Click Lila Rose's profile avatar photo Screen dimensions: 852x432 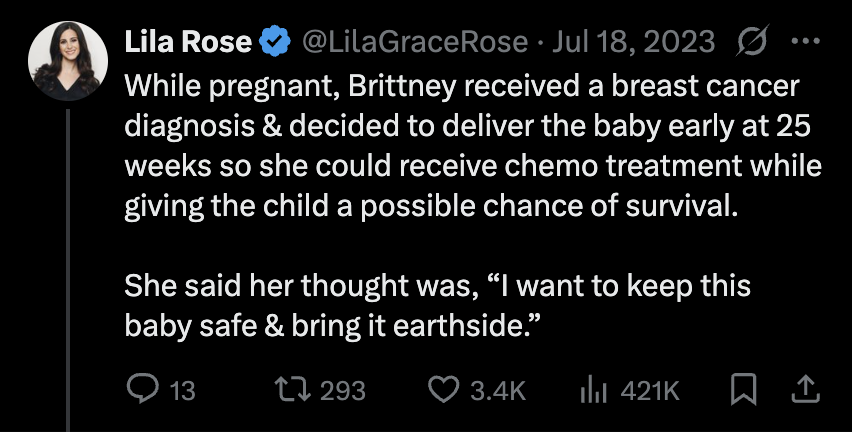(x=67, y=61)
